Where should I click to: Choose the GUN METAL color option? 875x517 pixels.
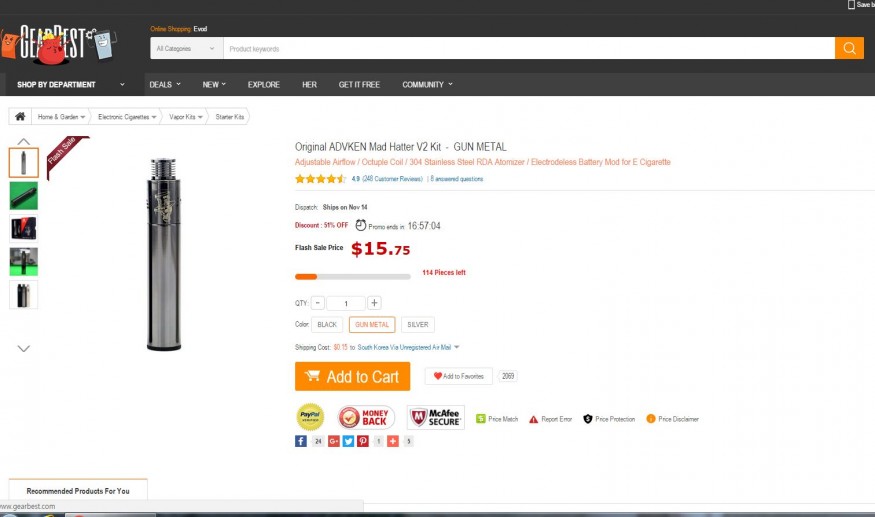coord(372,325)
